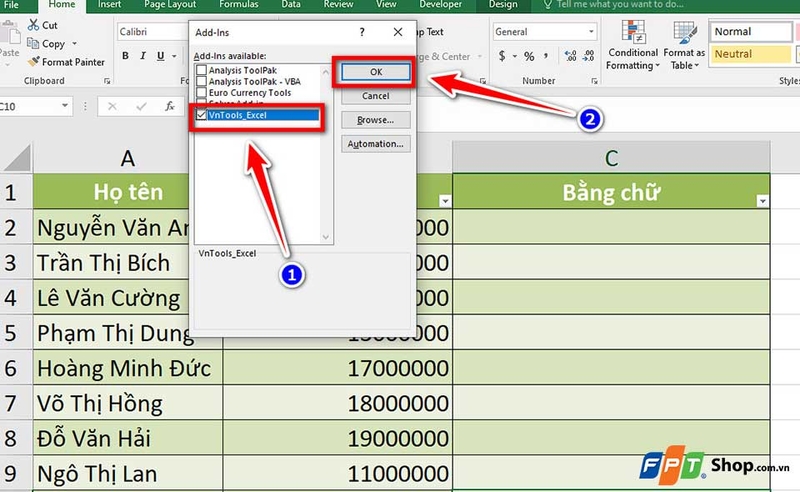This screenshot has height=492, width=800.
Task: Switch to the Developer tab
Action: coord(440,4)
